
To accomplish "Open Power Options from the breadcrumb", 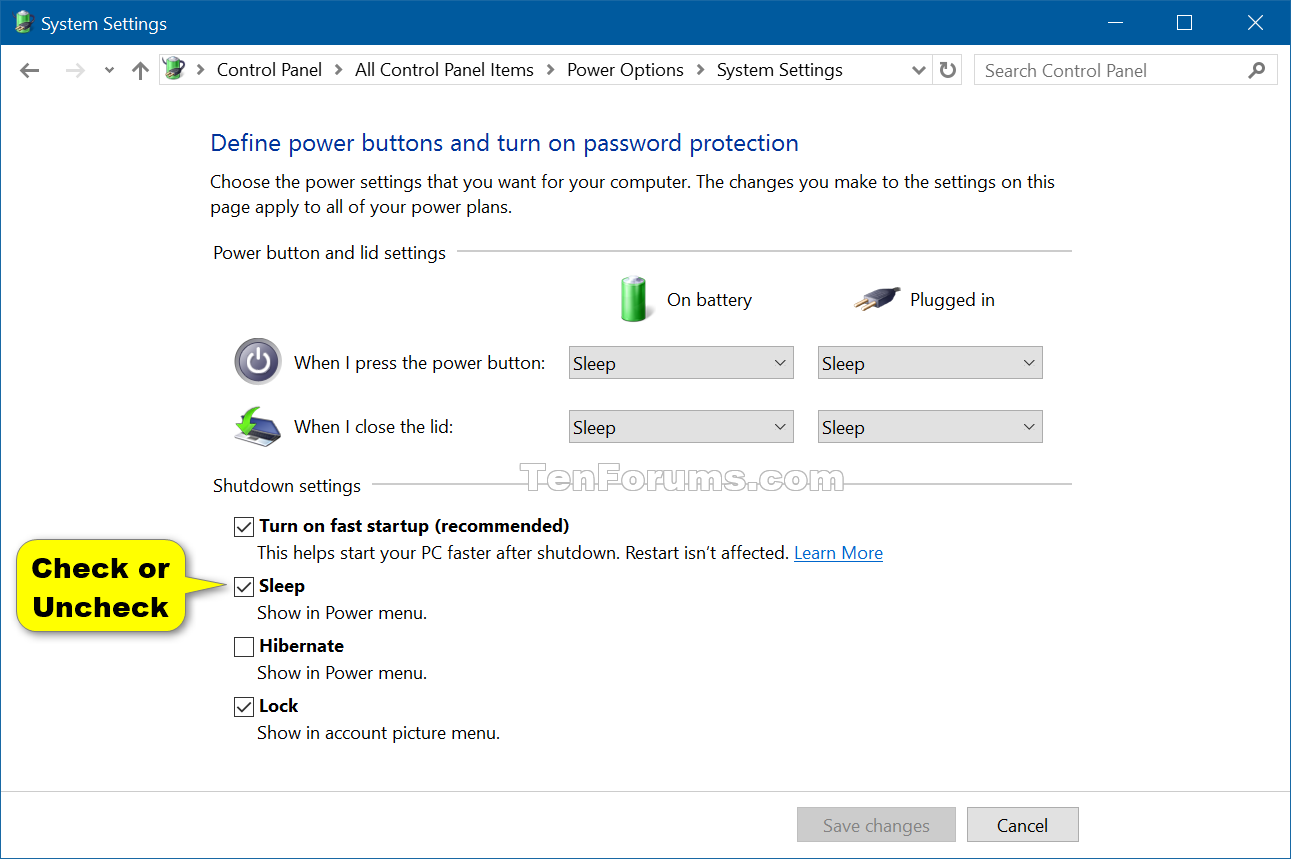I will point(625,70).
